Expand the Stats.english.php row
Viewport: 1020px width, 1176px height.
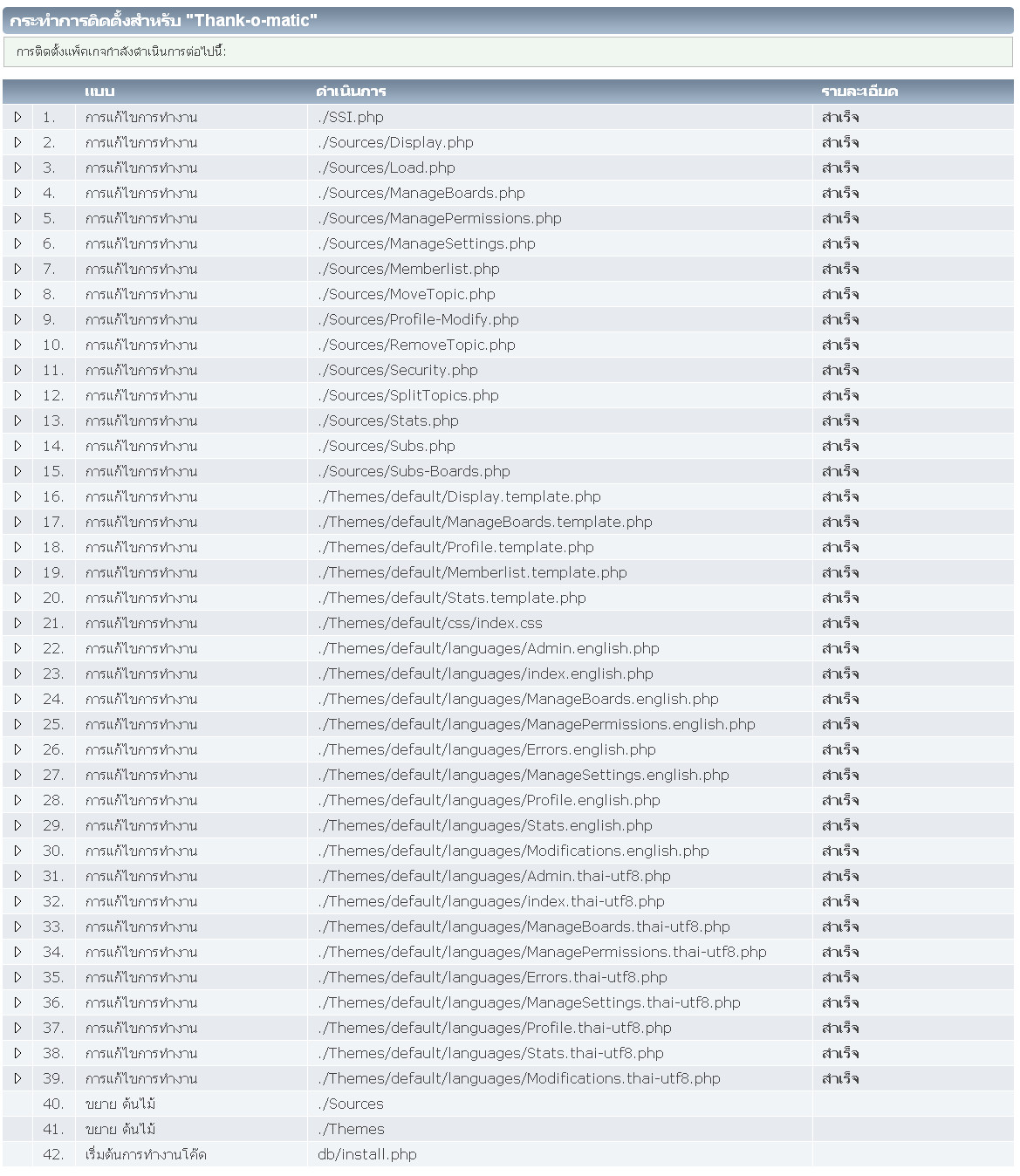coord(17,825)
